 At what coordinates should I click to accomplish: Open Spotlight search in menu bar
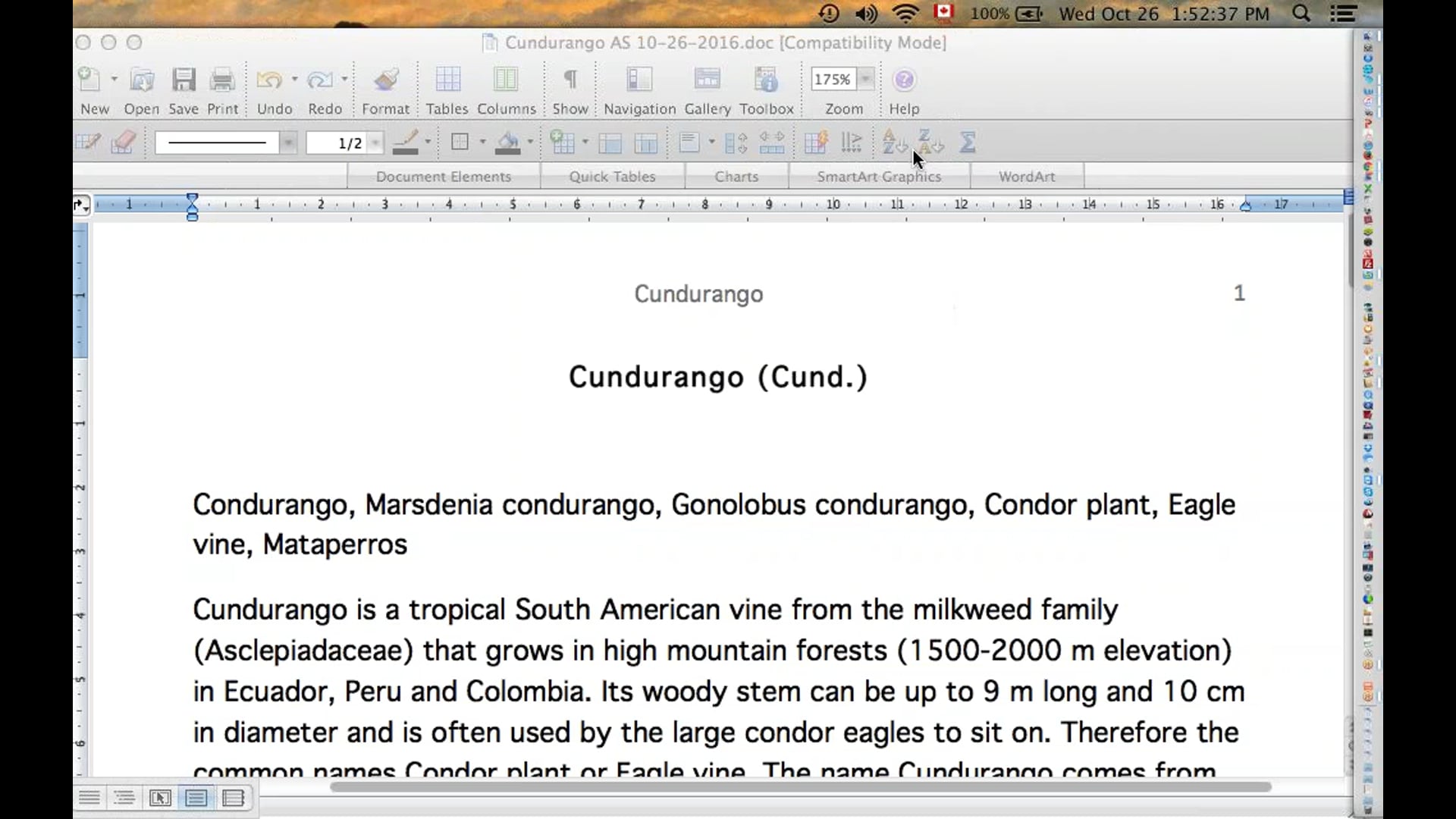[x=1301, y=14]
